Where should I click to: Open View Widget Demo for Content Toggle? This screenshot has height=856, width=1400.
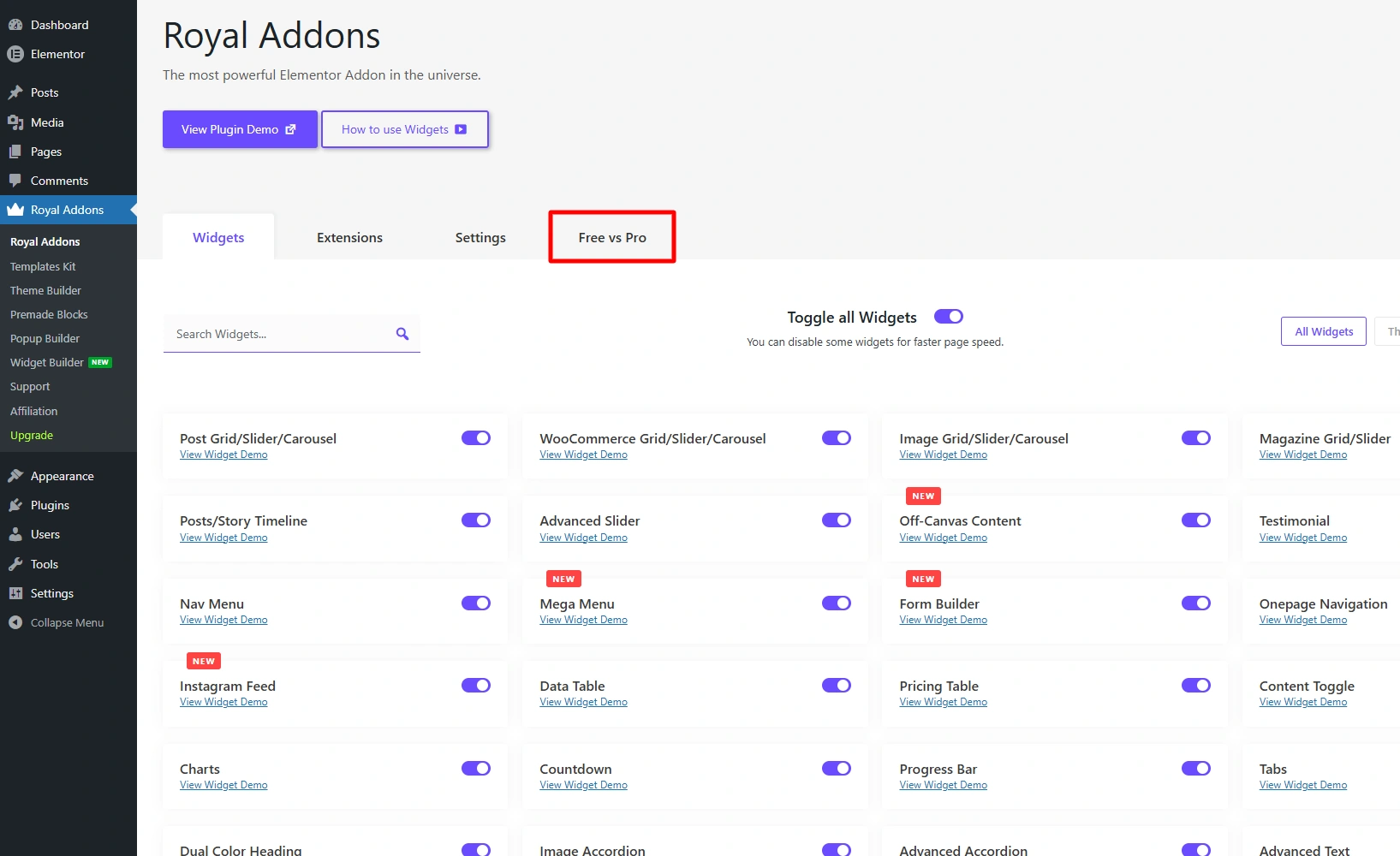pos(1303,702)
